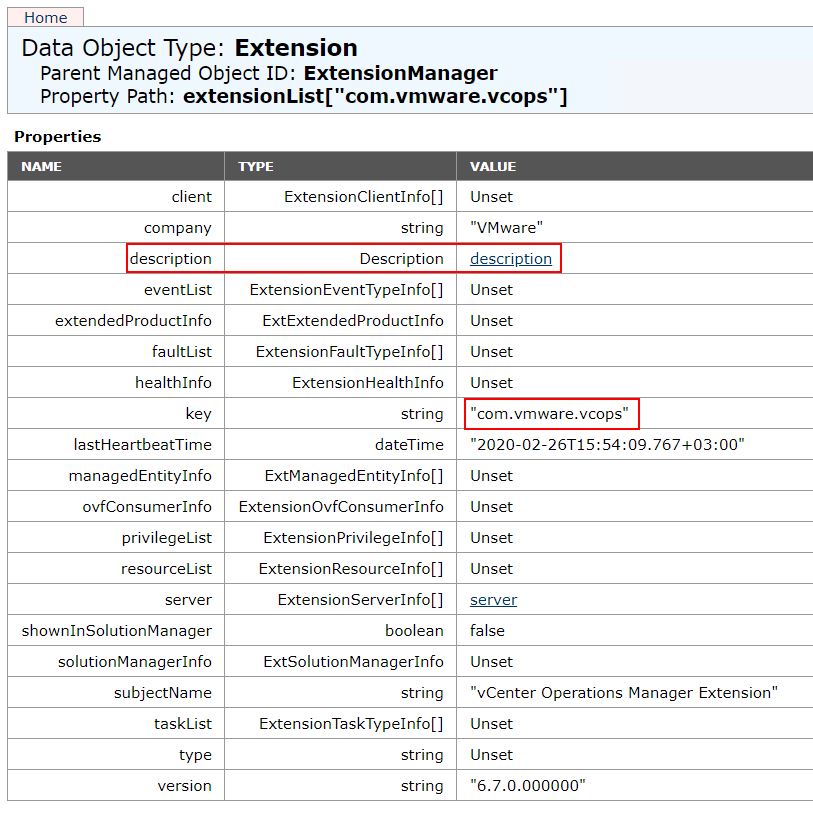This screenshot has width=813, height=814.
Task: Click the shownInSolutionManager property name
Action: click(x=117, y=631)
